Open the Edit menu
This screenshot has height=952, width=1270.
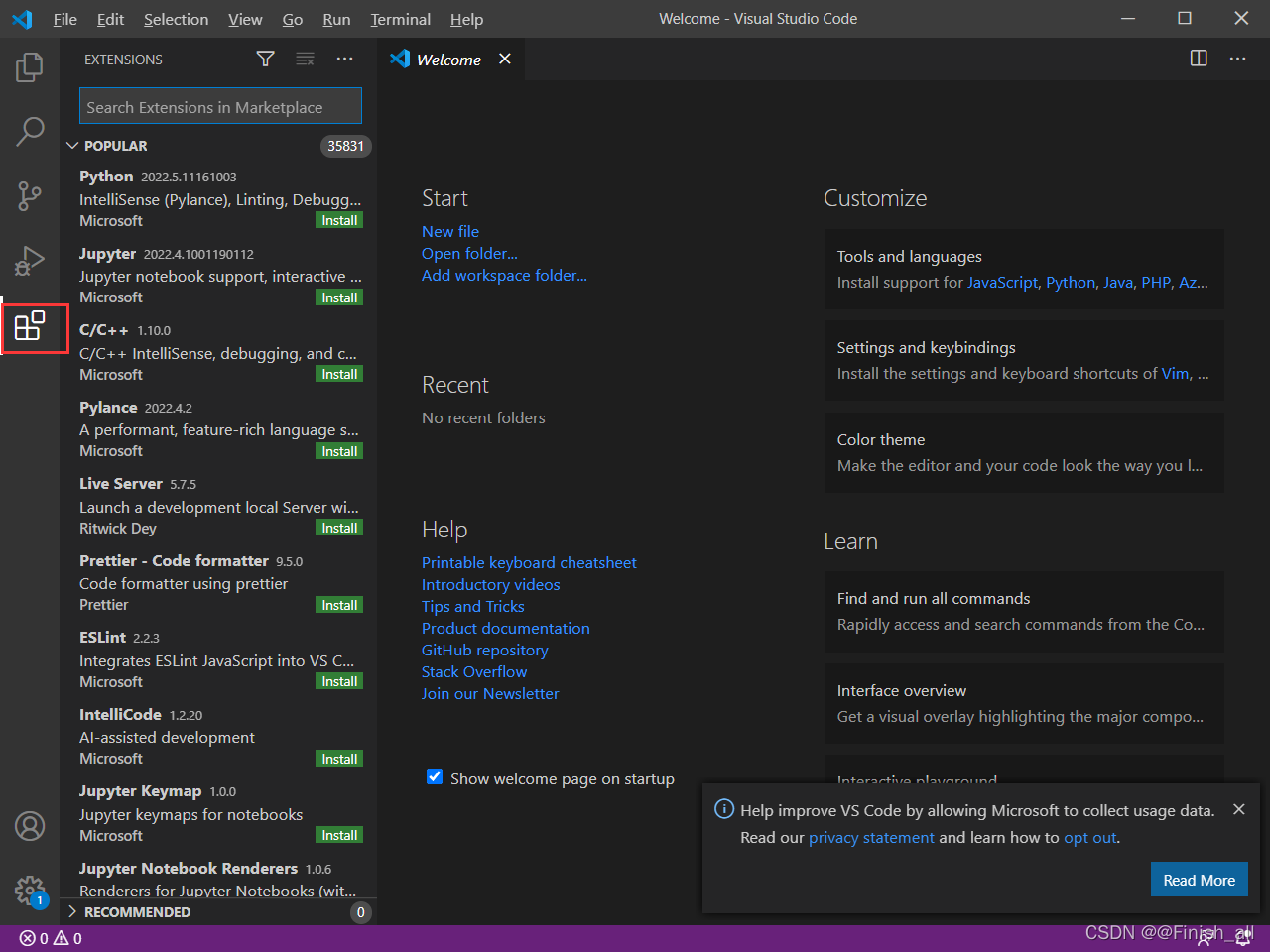110,19
